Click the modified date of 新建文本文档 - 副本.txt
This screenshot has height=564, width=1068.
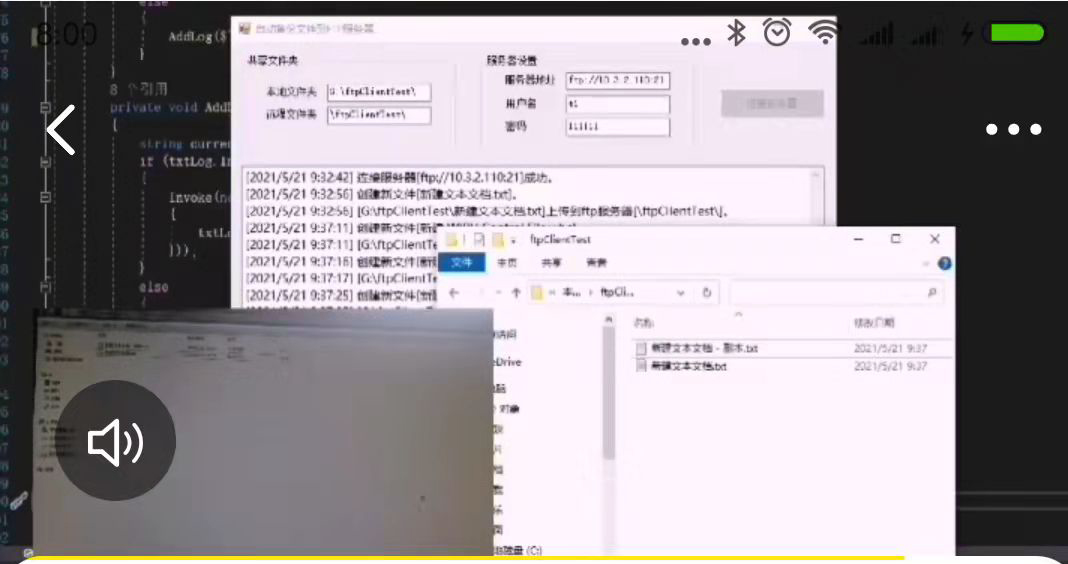(890, 348)
